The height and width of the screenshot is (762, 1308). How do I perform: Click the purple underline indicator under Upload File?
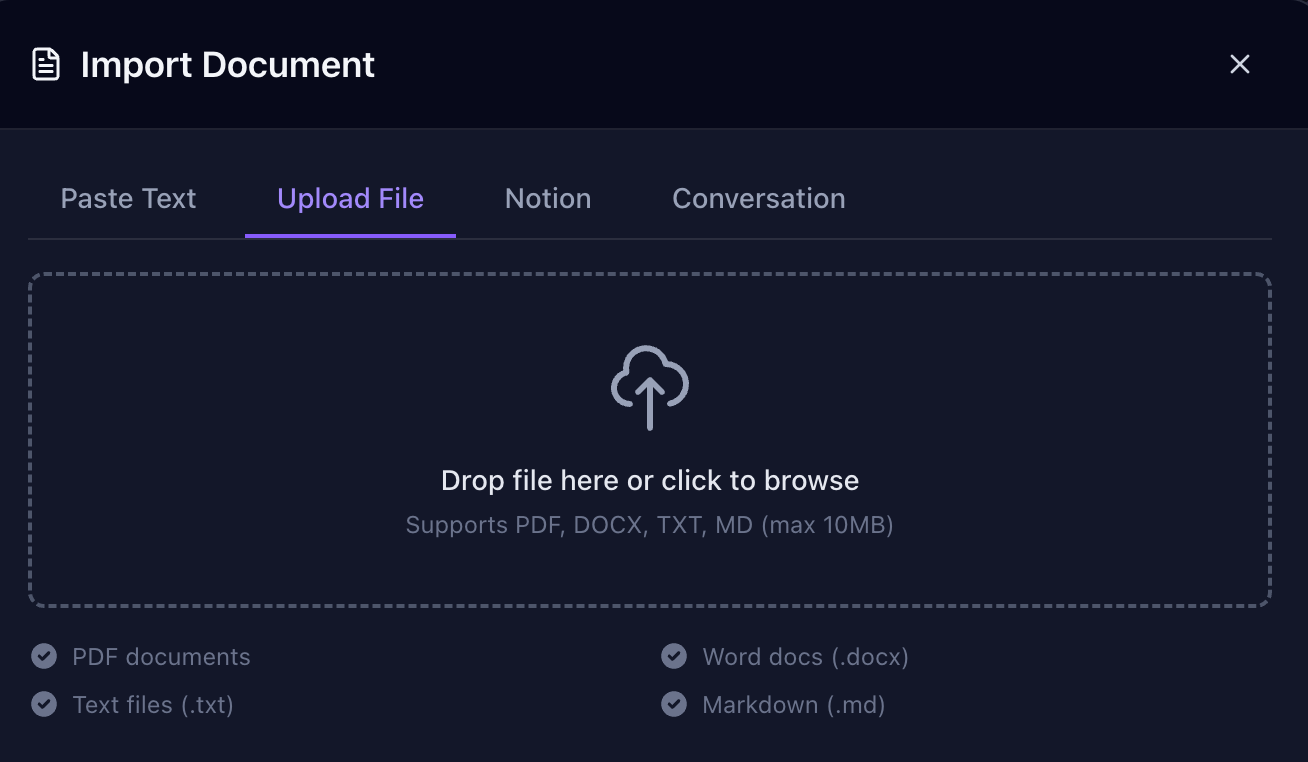pyautogui.click(x=350, y=236)
